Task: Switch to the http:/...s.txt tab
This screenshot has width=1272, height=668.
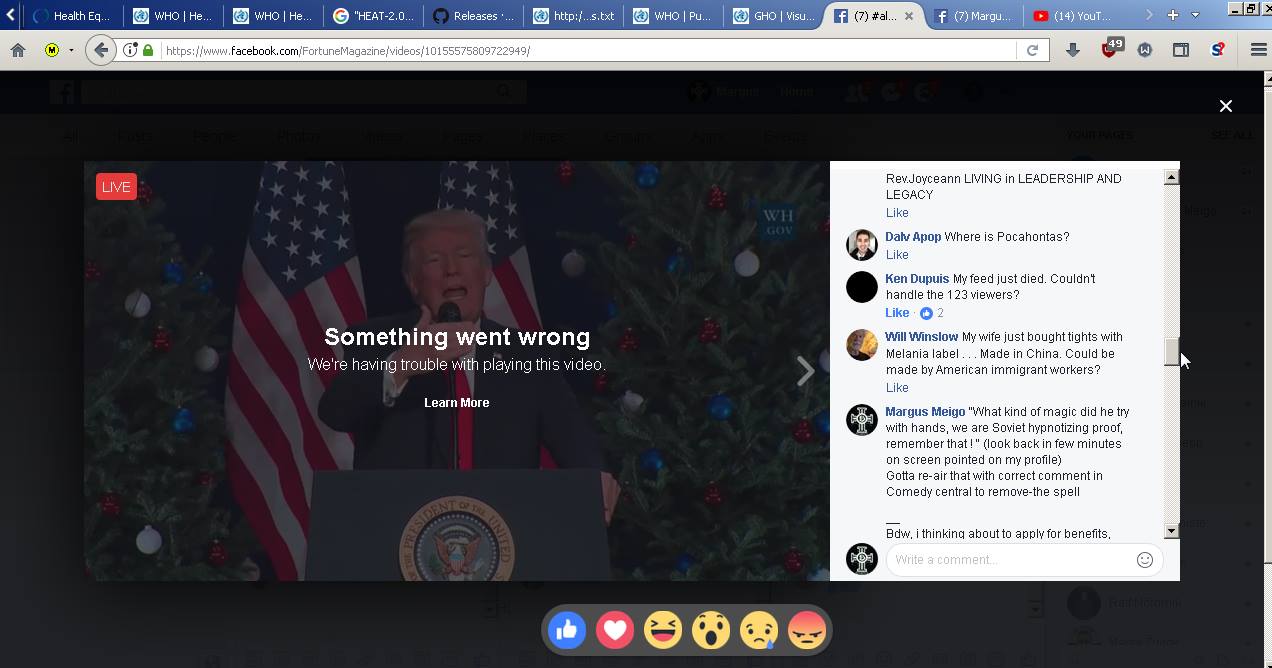Action: (573, 16)
